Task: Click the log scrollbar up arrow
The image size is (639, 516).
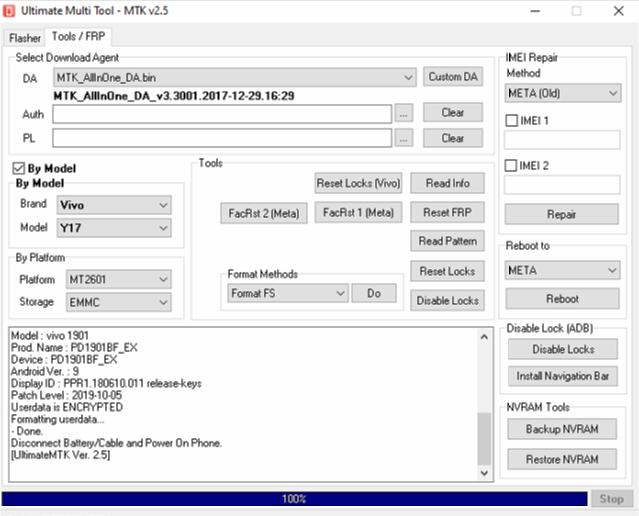Action: tap(484, 337)
